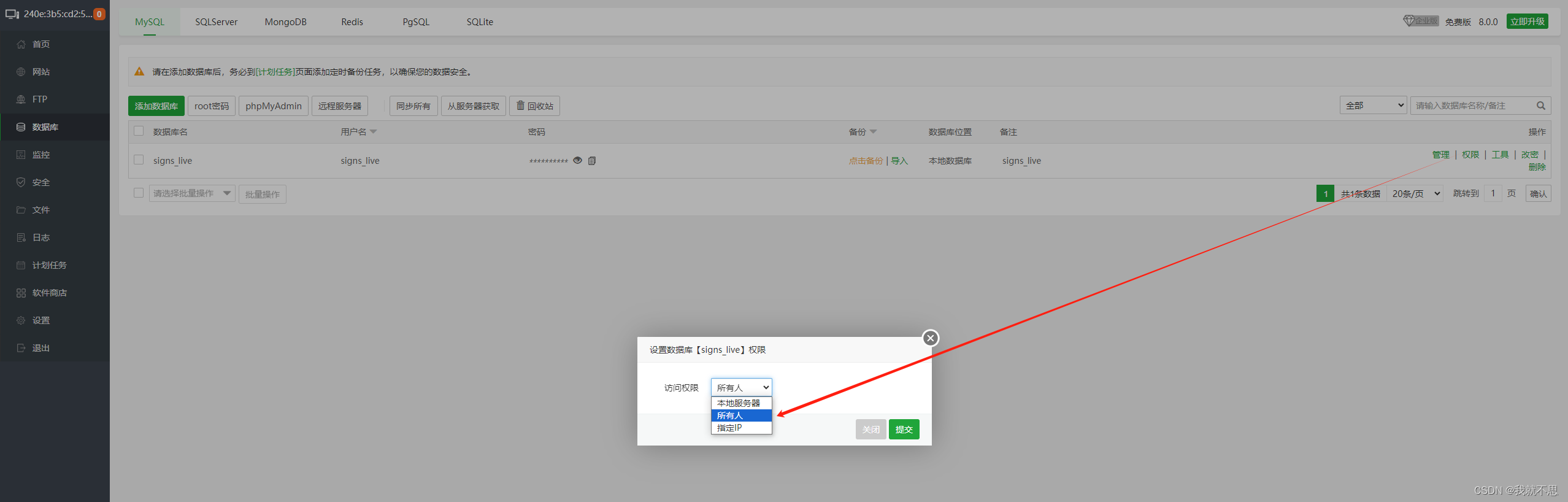Click the 立即升级 upgrade button
Image resolution: width=1568 pixels, height=502 pixels.
[x=1527, y=21]
